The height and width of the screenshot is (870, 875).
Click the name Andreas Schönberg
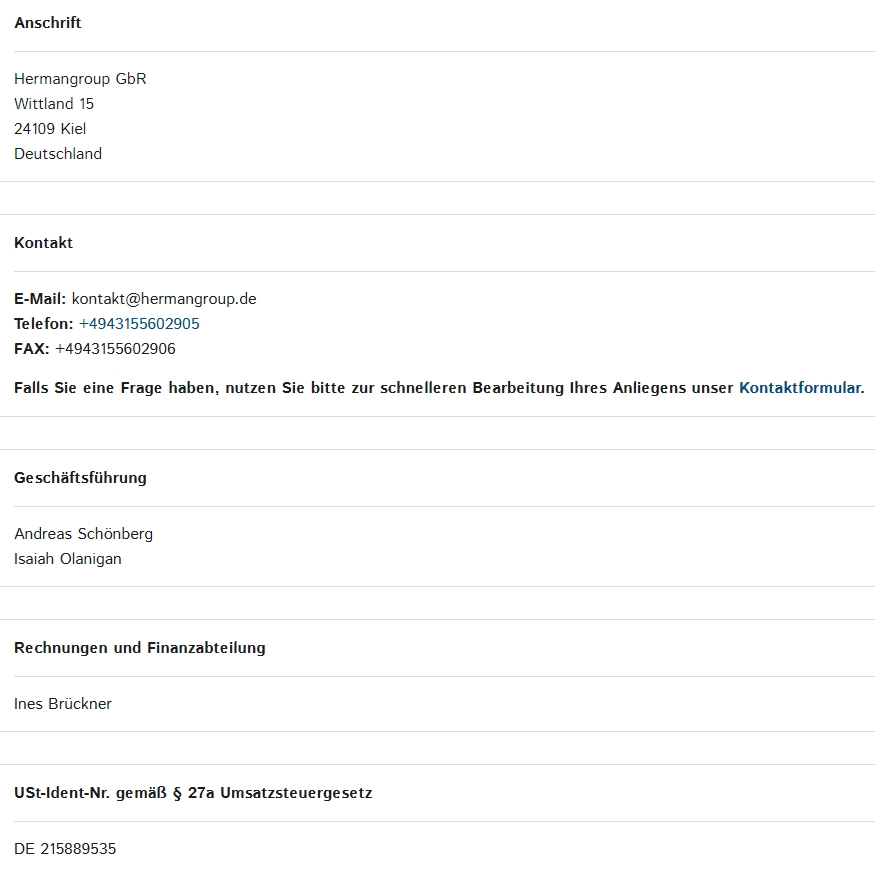coord(84,534)
